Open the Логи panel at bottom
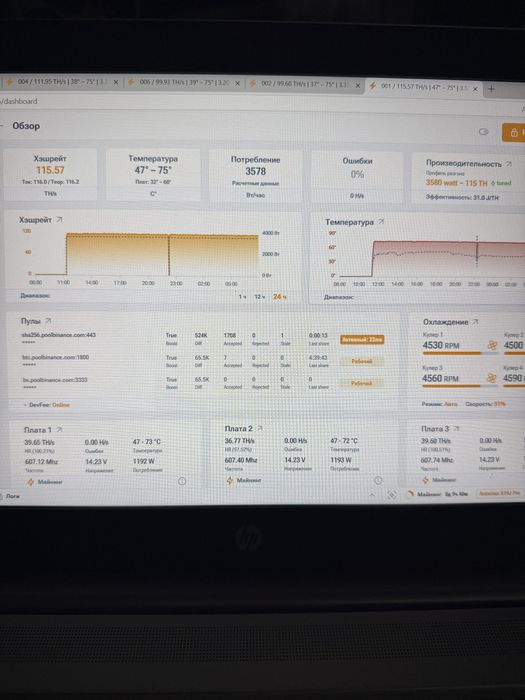The height and width of the screenshot is (700, 525). tap(10, 496)
